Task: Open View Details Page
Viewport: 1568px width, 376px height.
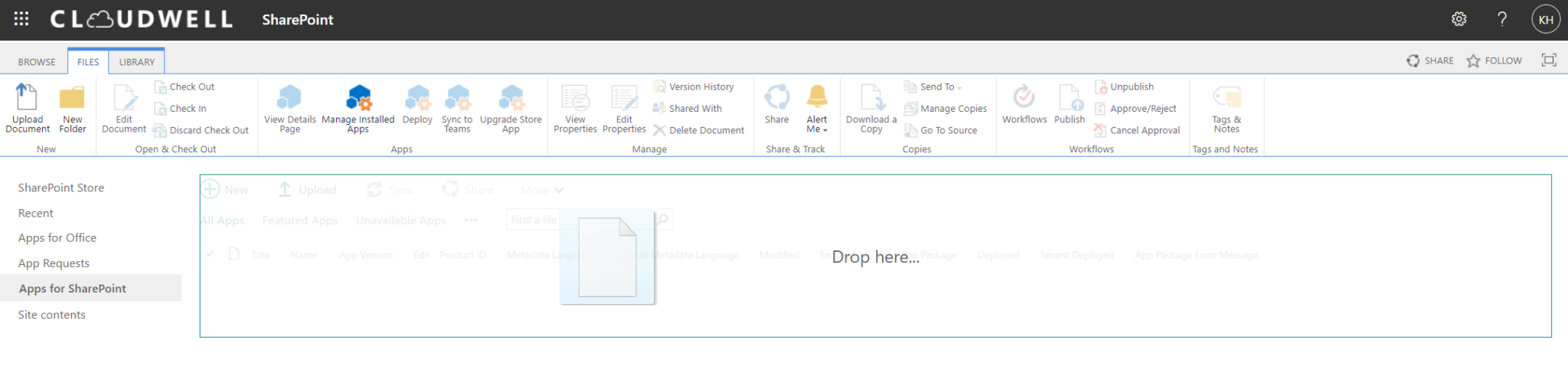Action: point(290,109)
